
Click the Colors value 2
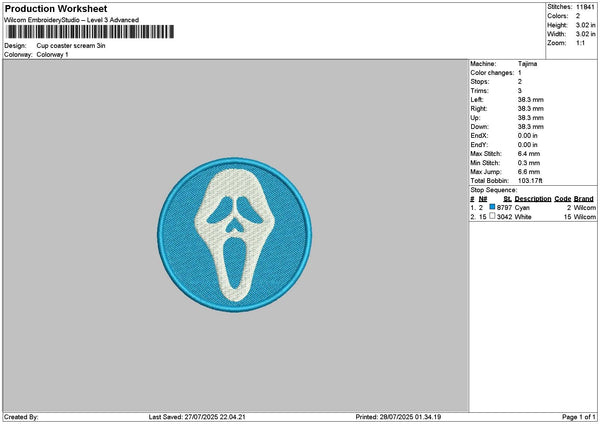(x=578, y=16)
